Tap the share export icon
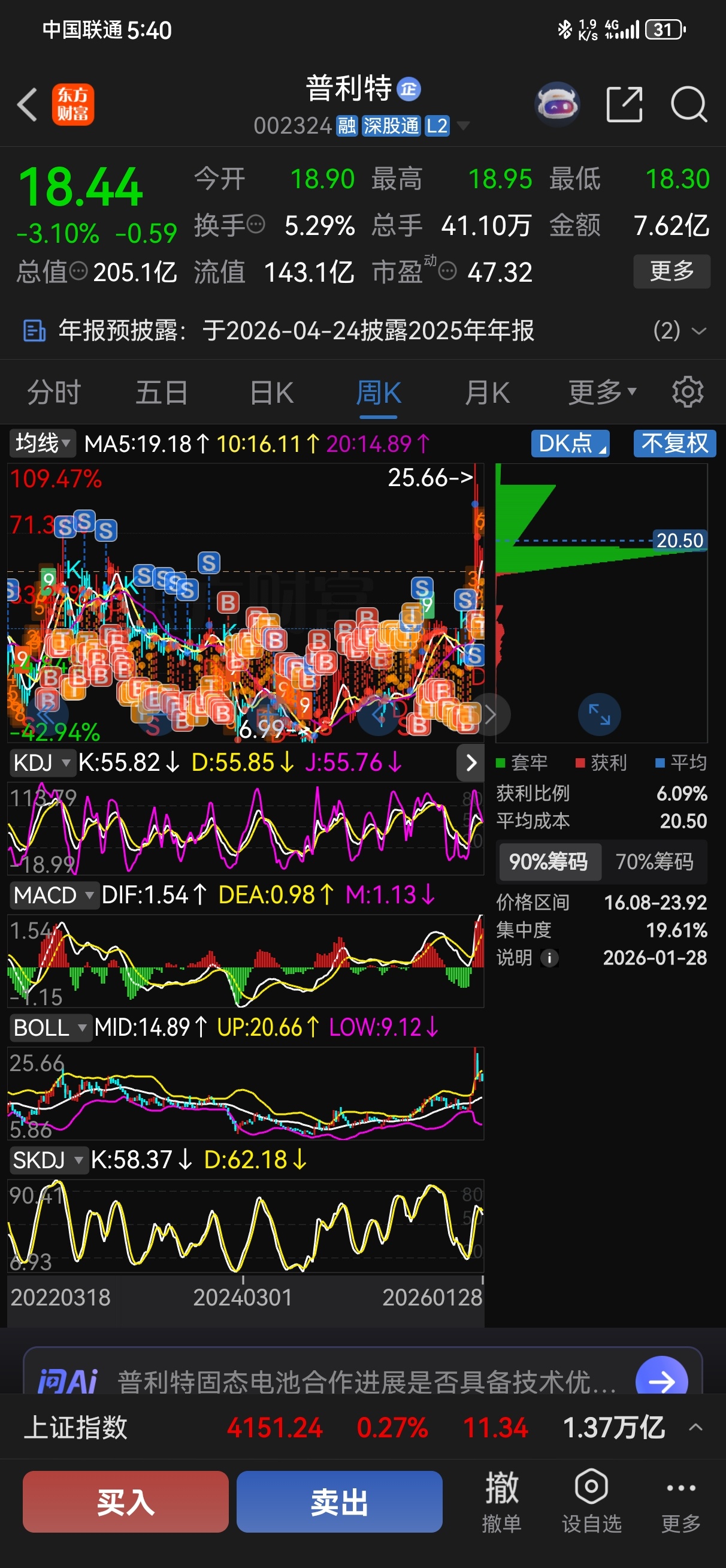This screenshot has width=726, height=1568. coord(625,105)
